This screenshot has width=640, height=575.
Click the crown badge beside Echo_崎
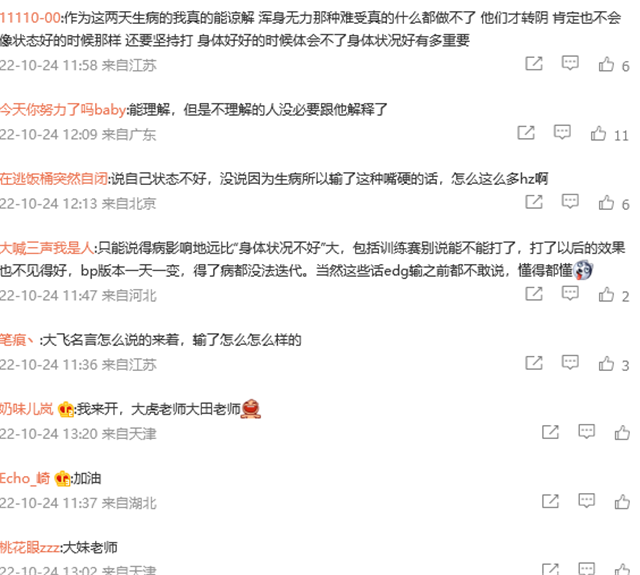(63, 478)
